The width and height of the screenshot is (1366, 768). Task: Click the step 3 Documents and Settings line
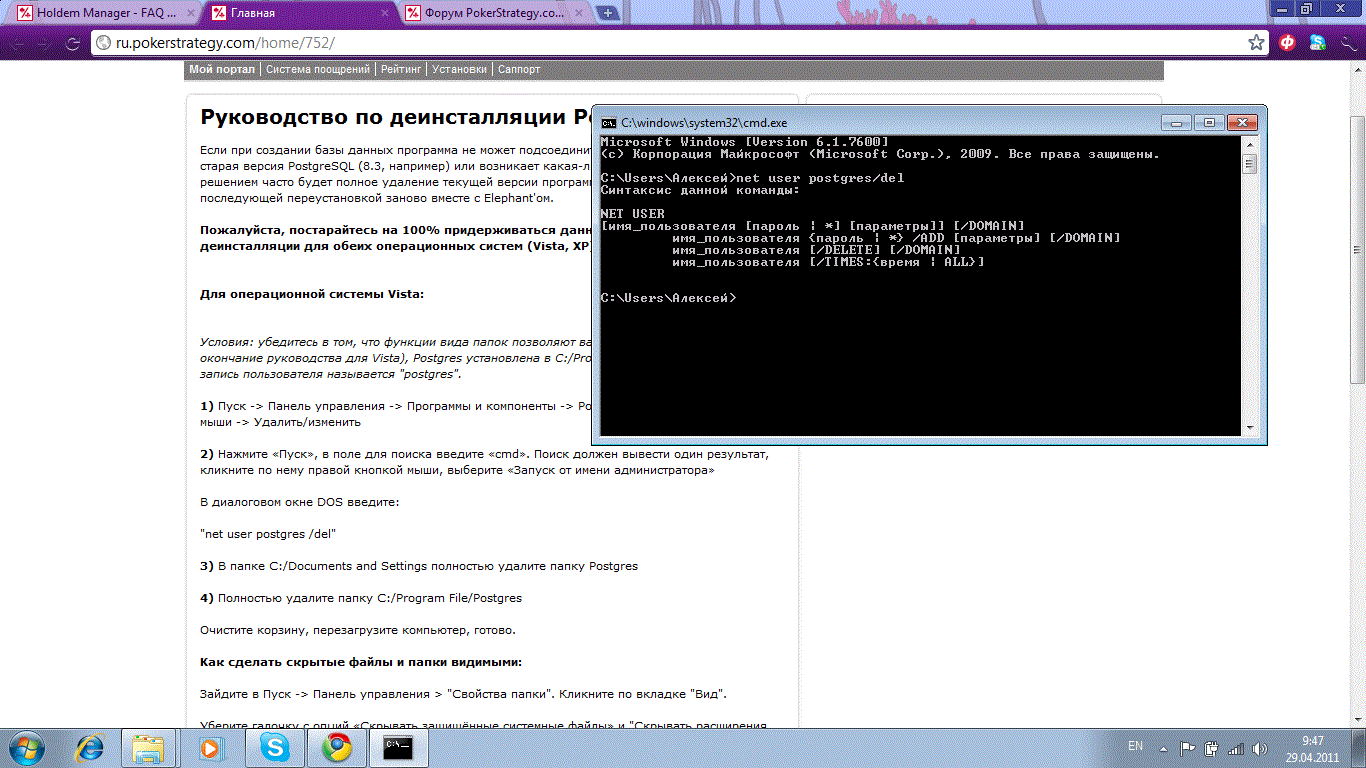pos(419,566)
